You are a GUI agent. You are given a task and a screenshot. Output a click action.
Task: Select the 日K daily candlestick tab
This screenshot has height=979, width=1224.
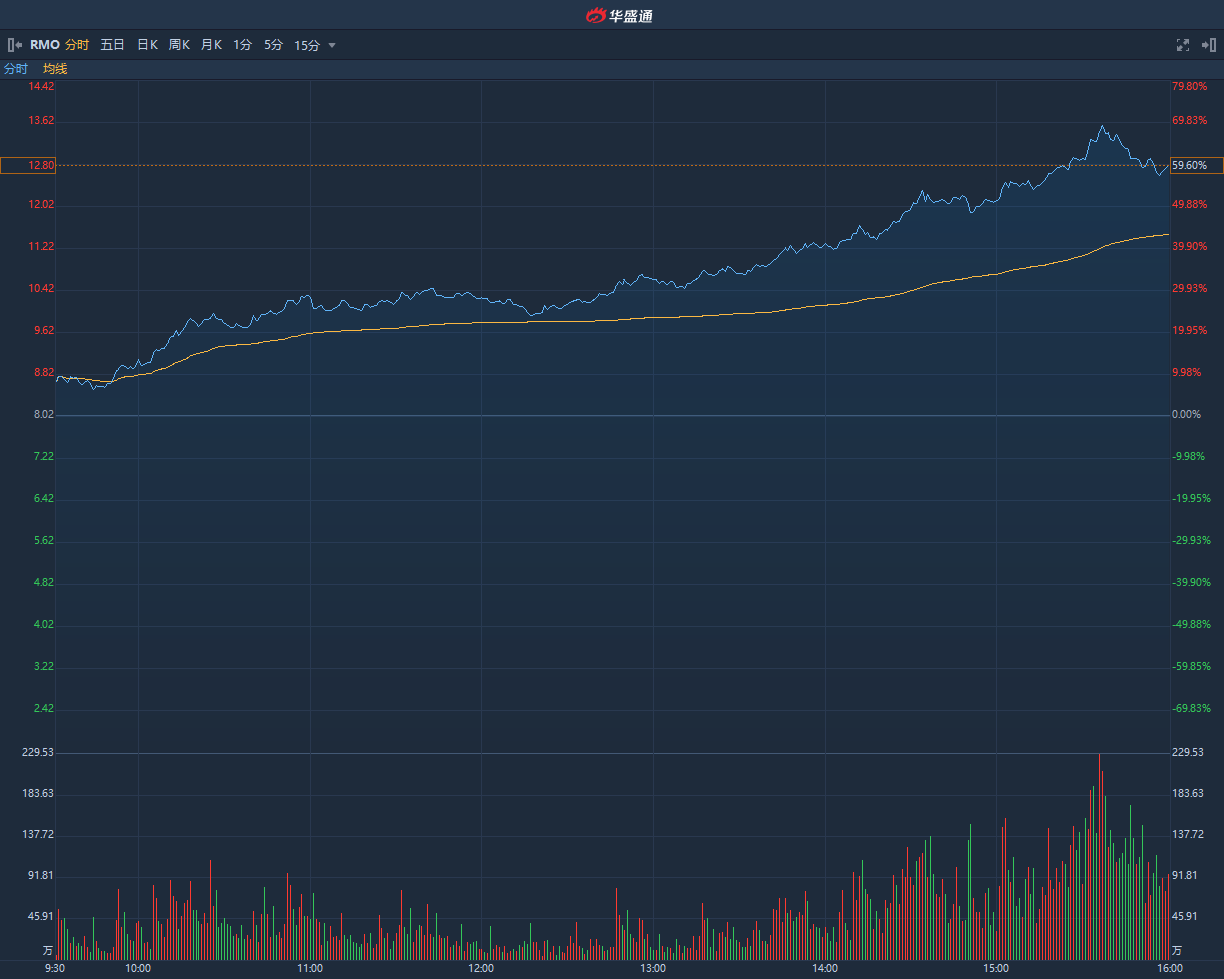pos(147,45)
